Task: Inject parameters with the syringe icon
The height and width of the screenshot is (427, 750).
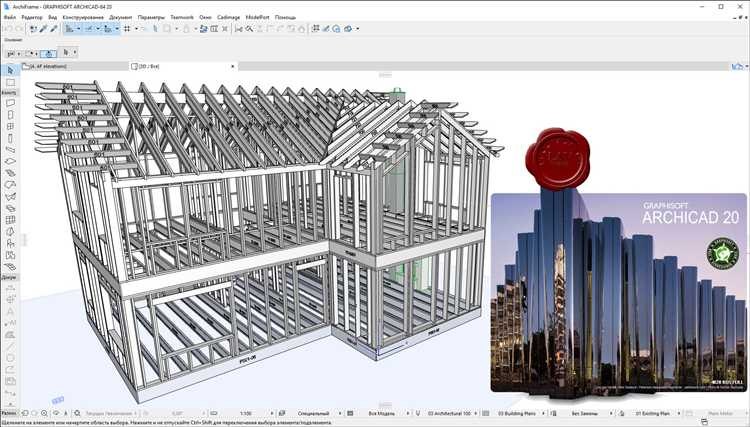Action: [54, 29]
